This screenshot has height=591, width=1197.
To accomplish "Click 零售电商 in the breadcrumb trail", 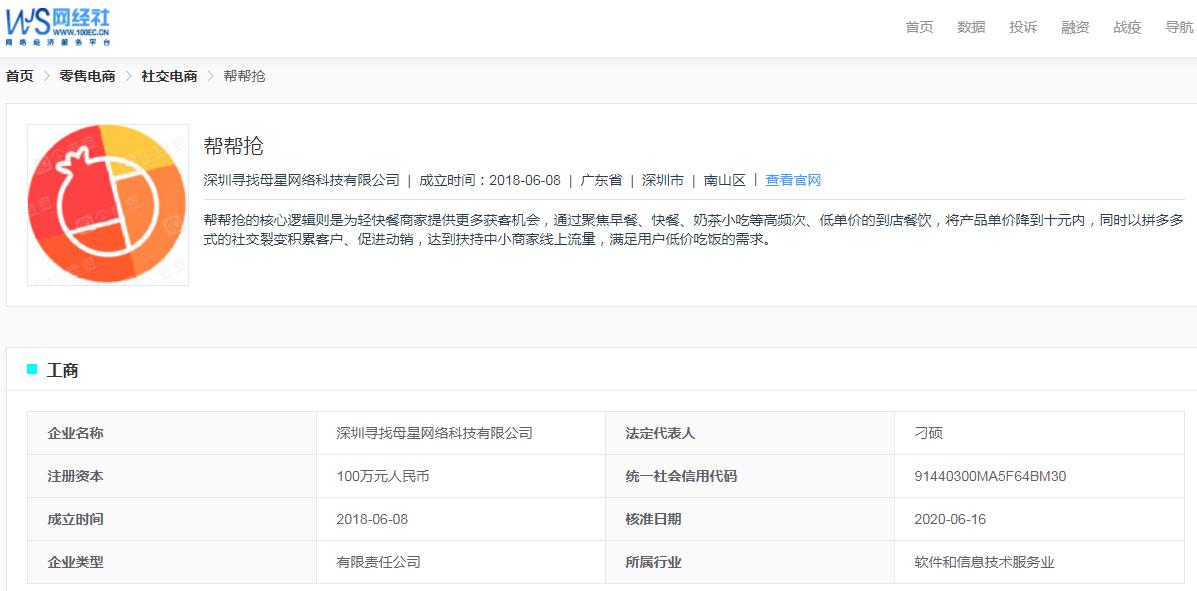I will click(87, 75).
